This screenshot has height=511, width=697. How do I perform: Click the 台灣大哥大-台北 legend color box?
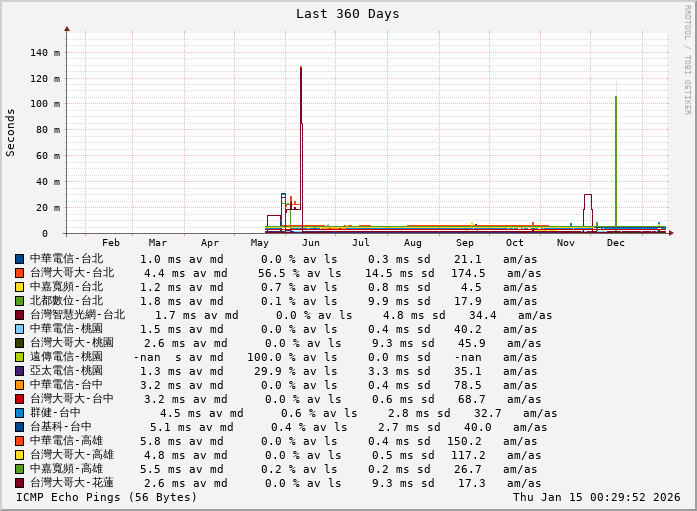20,273
